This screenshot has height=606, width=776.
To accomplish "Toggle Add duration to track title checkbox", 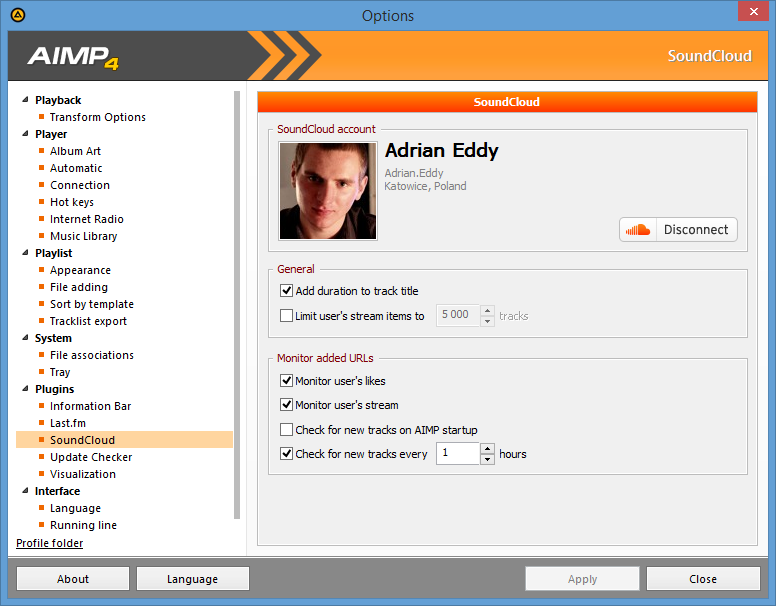I will click(287, 291).
